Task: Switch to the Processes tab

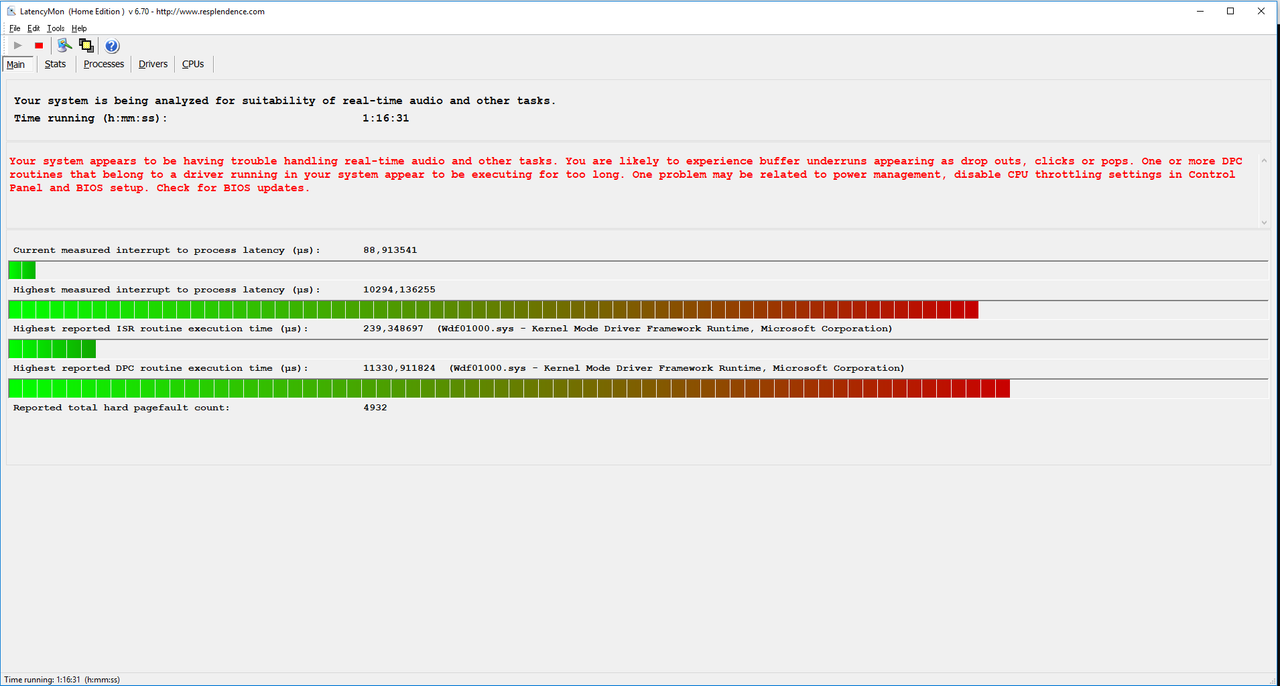Action: [104, 64]
